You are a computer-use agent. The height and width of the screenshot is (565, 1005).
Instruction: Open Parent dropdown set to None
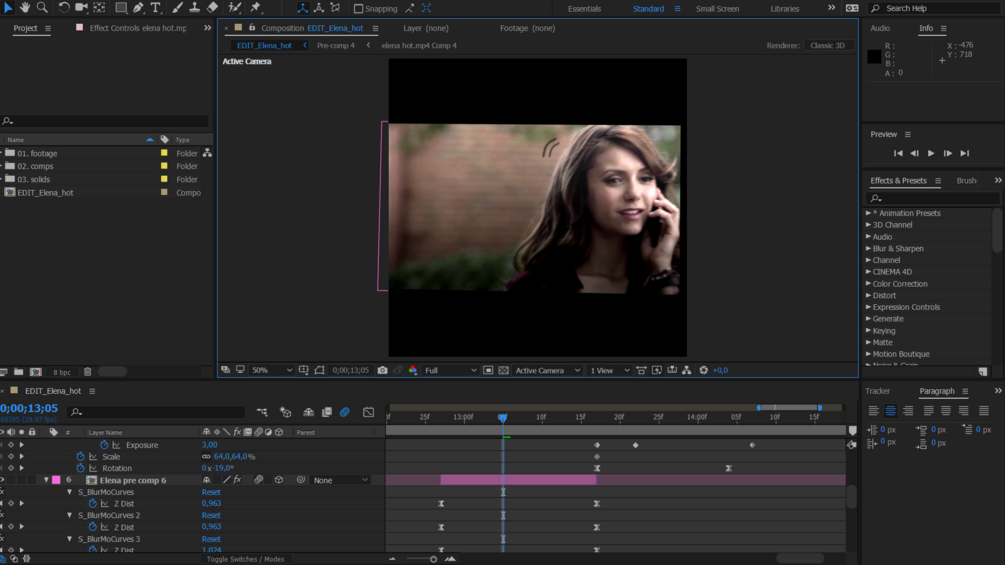click(340, 480)
